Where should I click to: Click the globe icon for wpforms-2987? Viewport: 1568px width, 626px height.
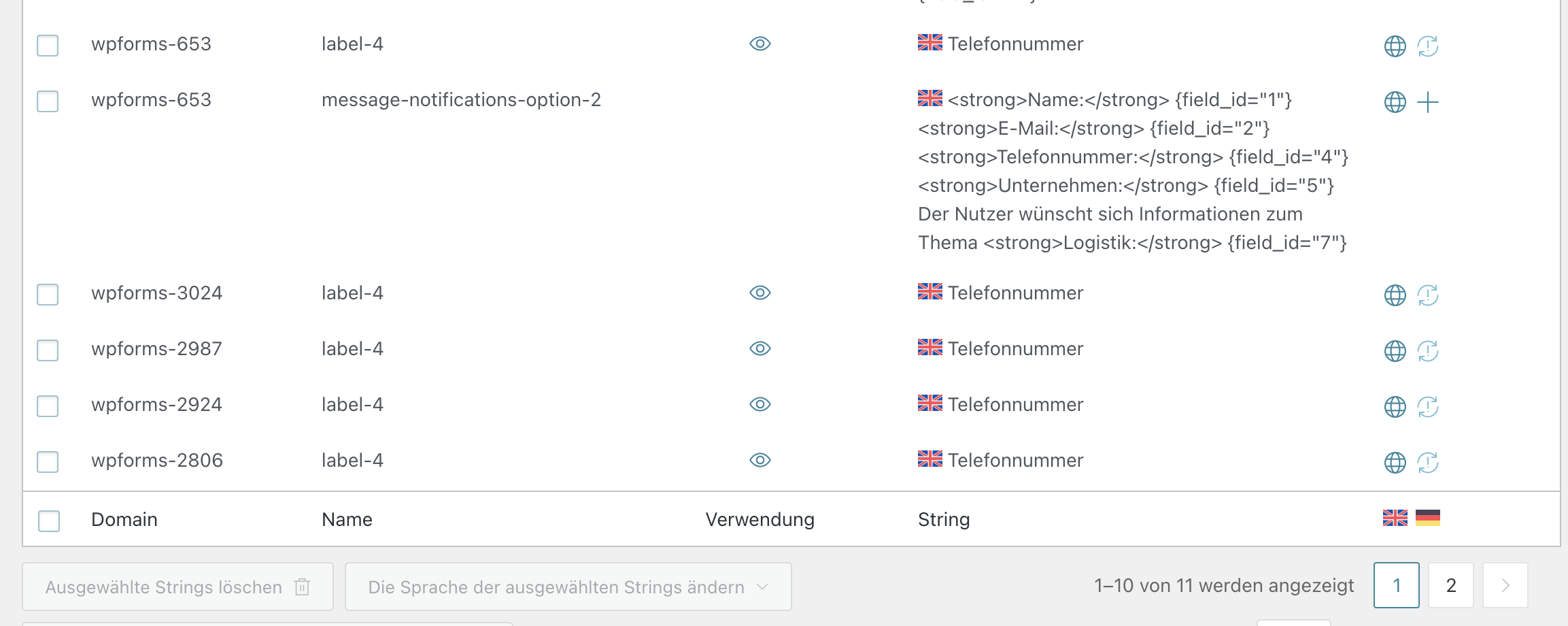tap(1395, 351)
